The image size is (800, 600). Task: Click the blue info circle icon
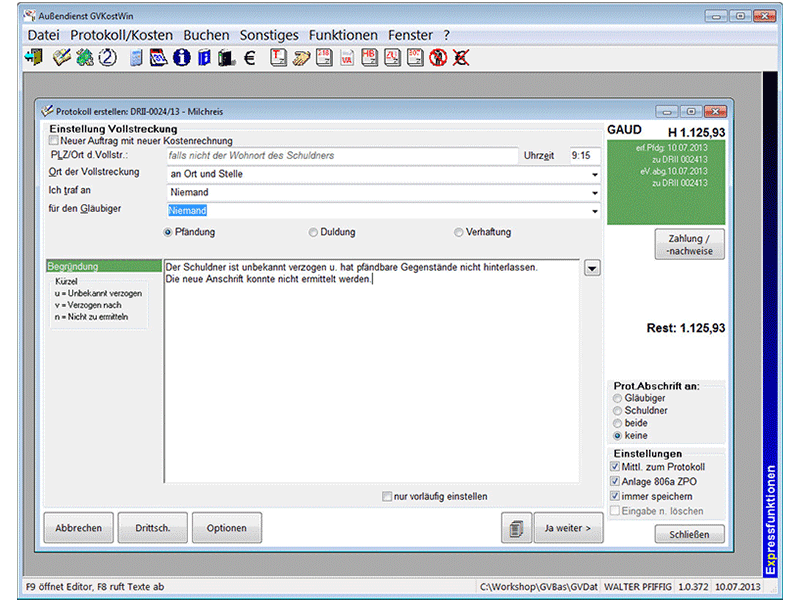[x=181, y=58]
